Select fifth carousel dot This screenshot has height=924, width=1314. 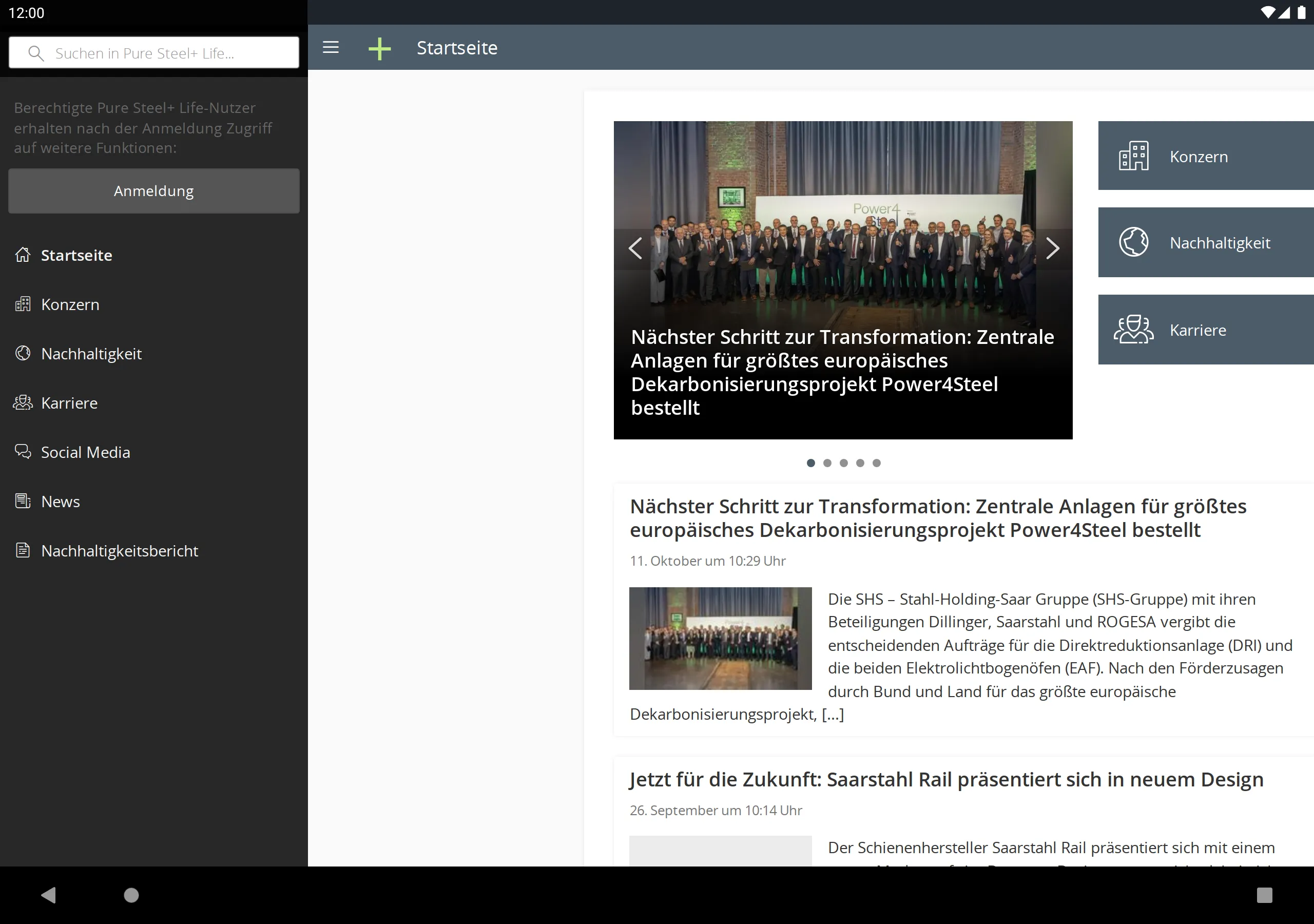click(877, 463)
